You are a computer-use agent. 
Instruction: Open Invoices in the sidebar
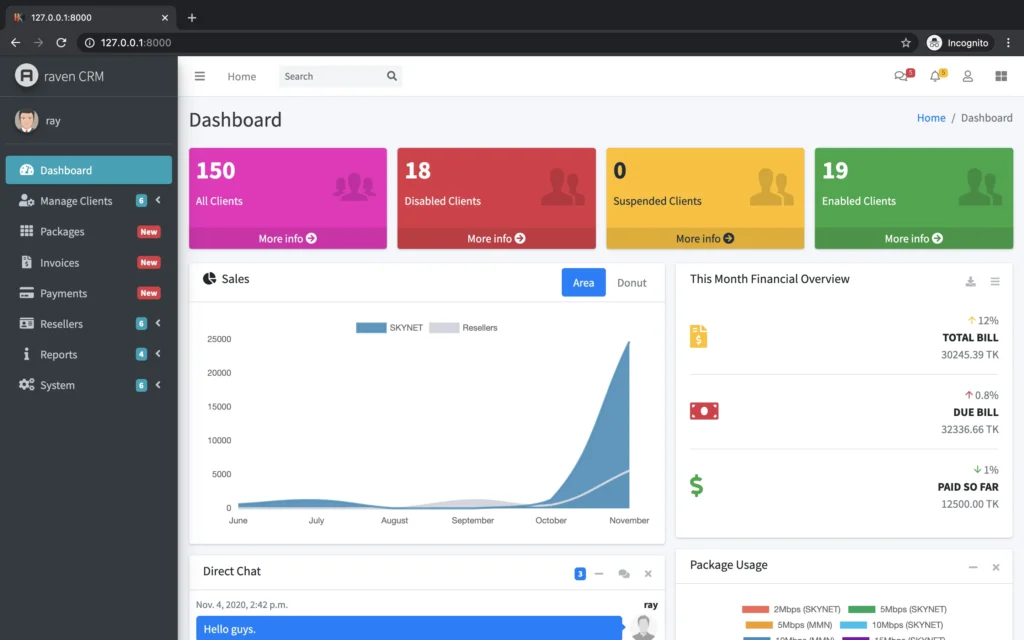(89, 263)
